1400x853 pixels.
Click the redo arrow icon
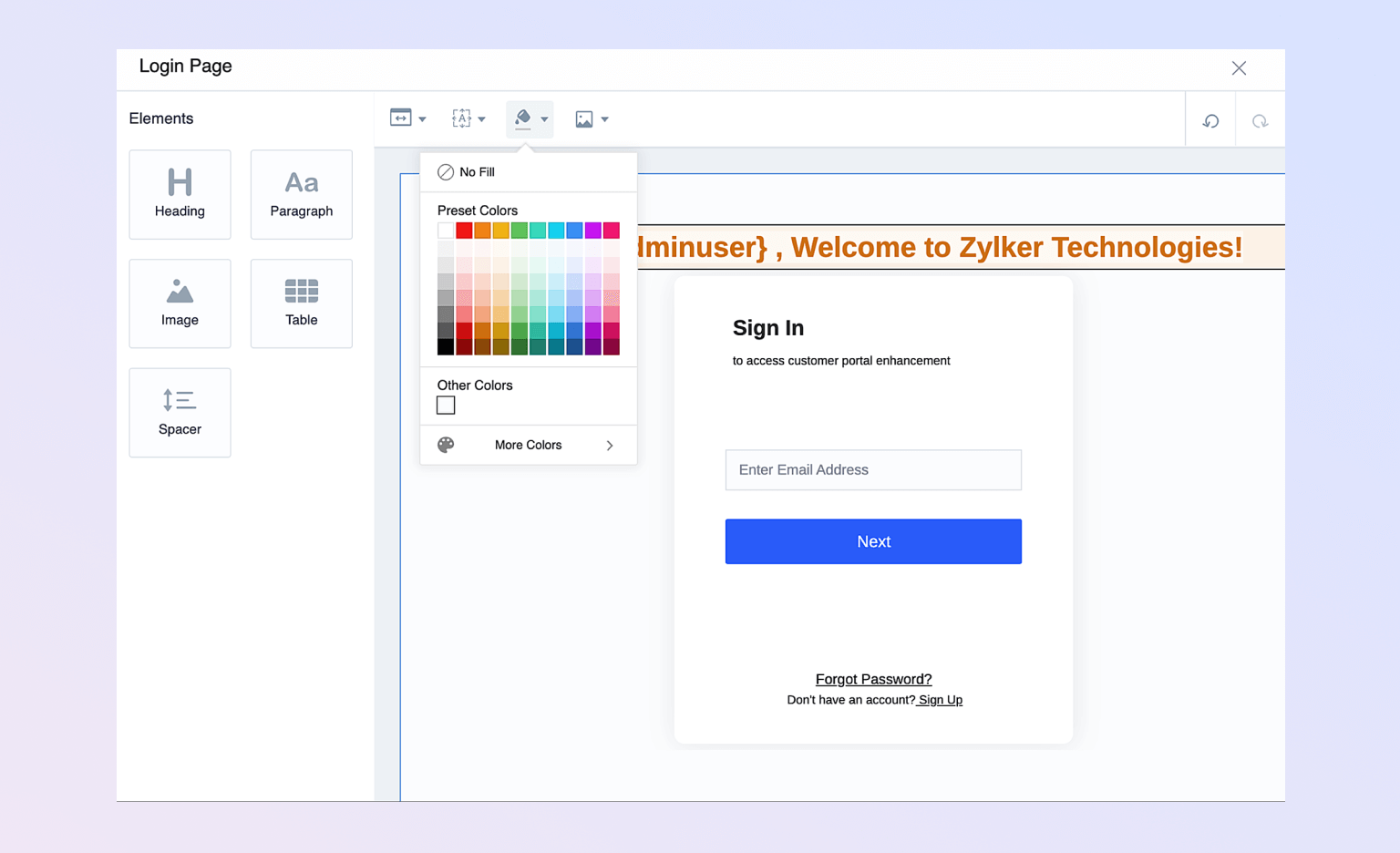[x=1260, y=121]
